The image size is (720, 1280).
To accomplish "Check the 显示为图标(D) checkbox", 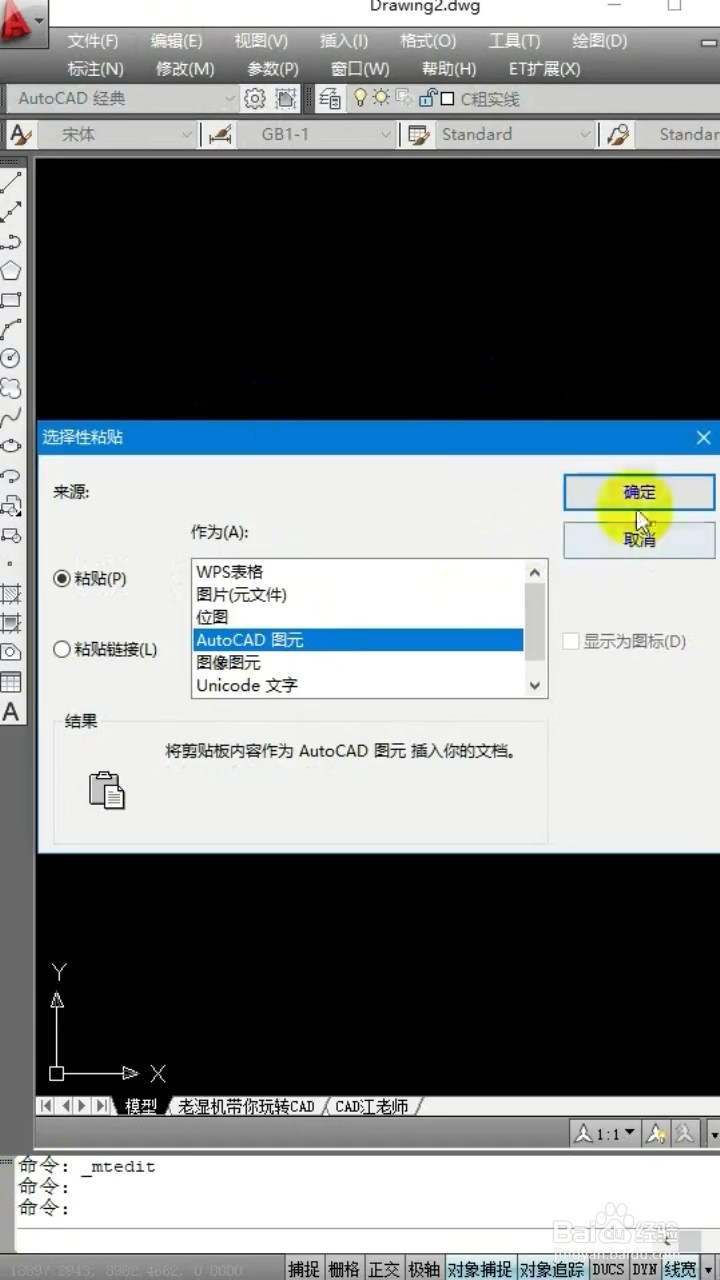I will coord(571,641).
